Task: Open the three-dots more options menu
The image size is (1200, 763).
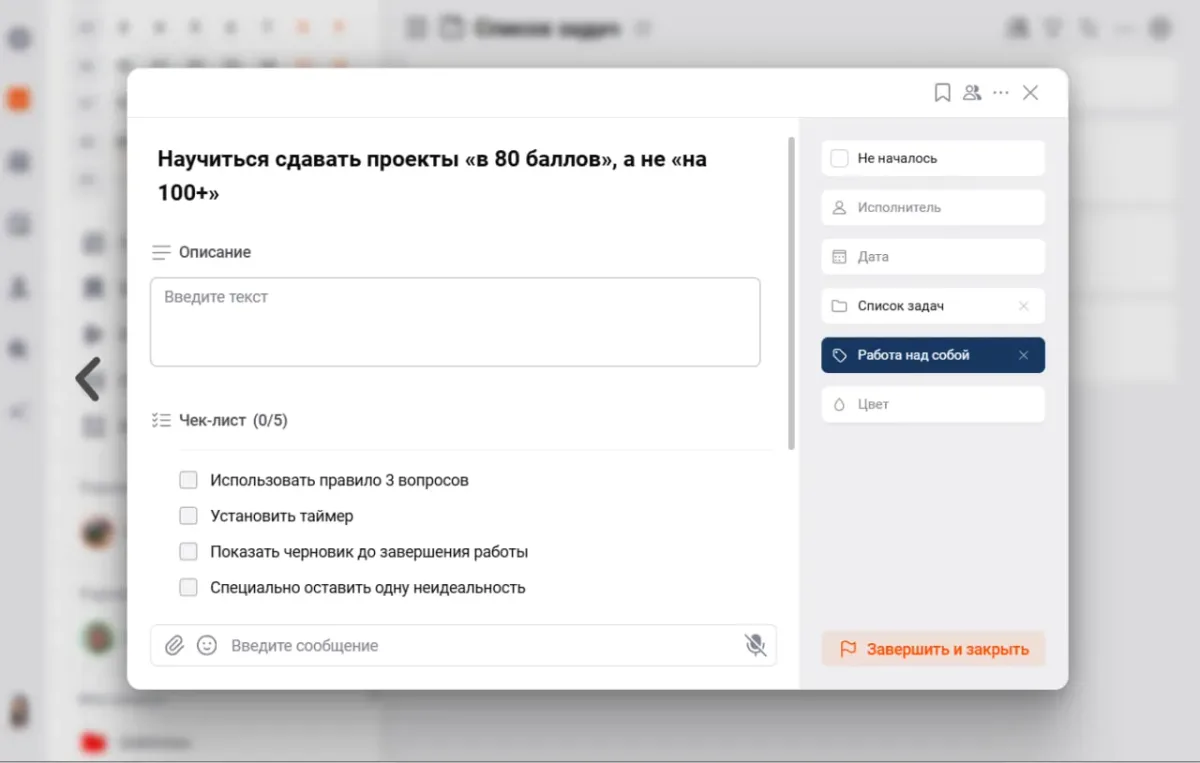Action: point(1001,93)
